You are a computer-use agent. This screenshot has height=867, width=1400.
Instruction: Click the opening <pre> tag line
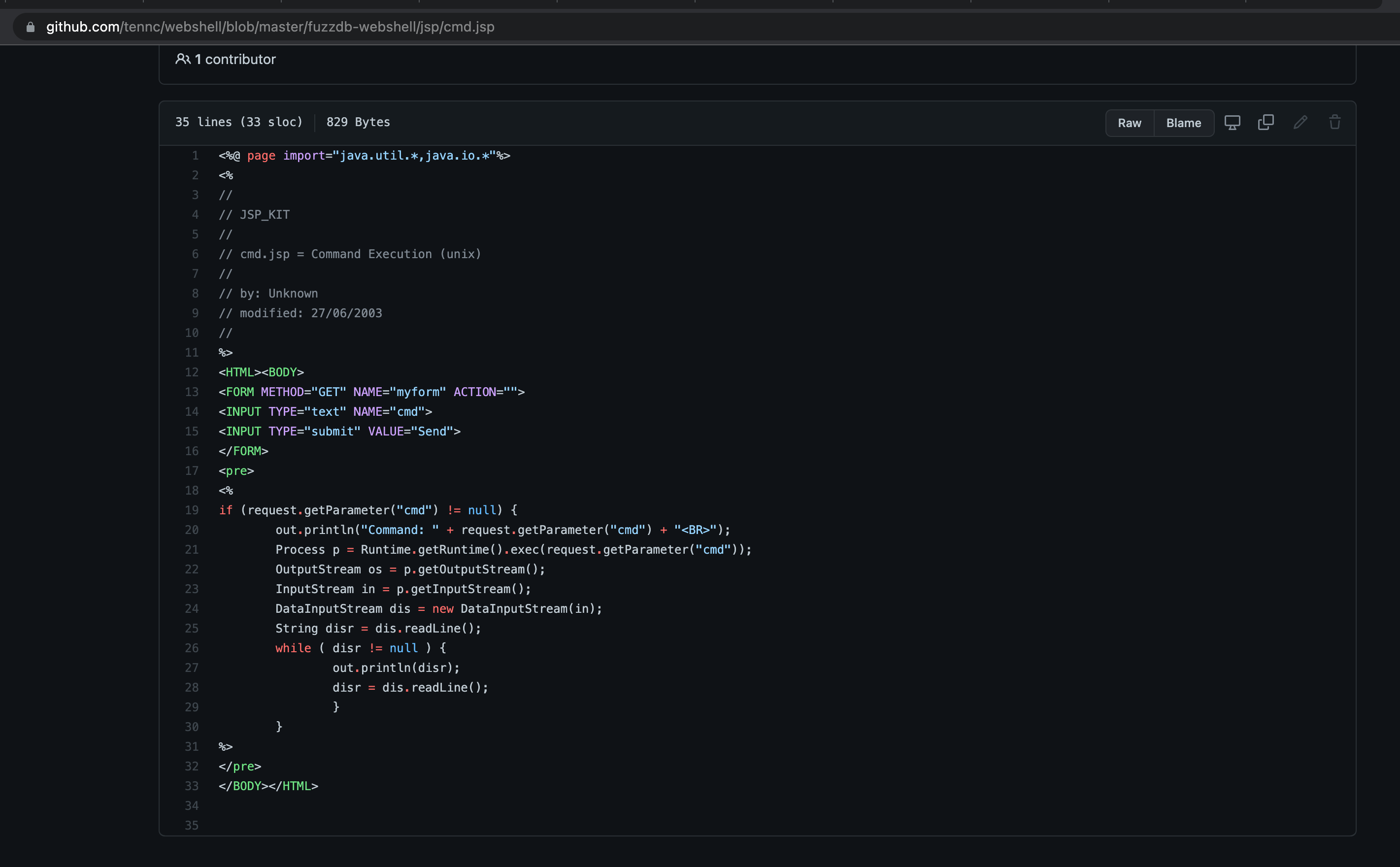tap(236, 471)
